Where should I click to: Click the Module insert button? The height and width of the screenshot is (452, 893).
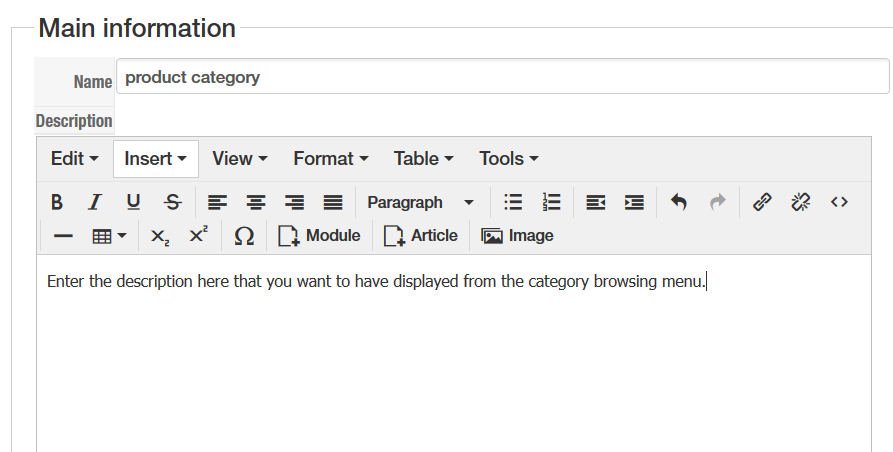pos(320,236)
